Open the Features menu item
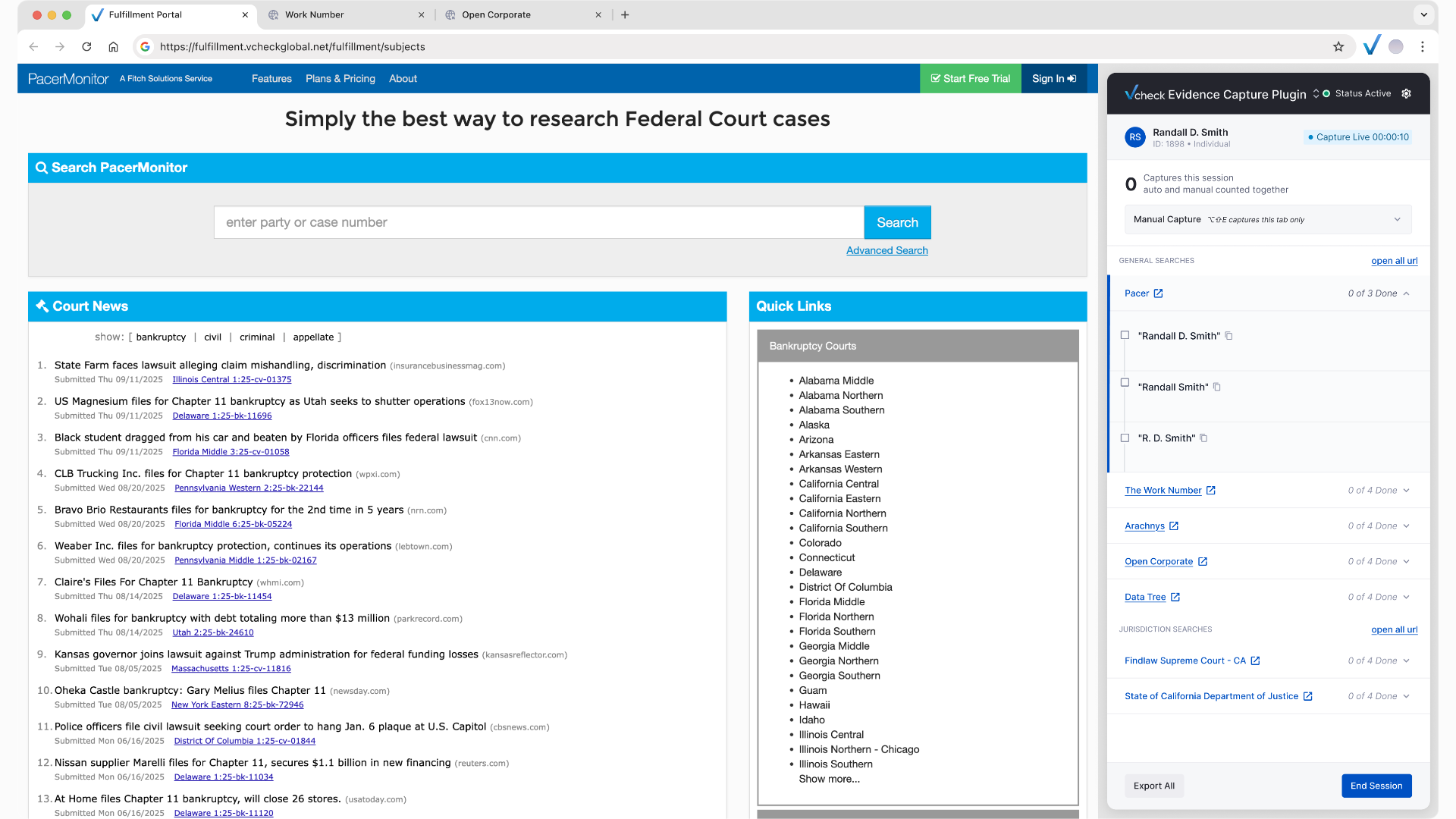The image size is (1456, 819). click(x=271, y=79)
